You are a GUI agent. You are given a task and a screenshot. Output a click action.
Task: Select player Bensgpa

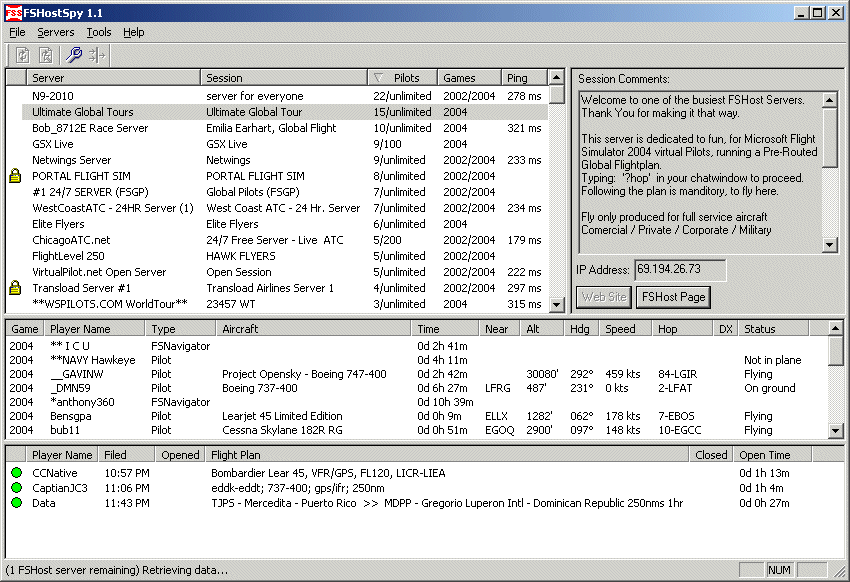point(417,416)
